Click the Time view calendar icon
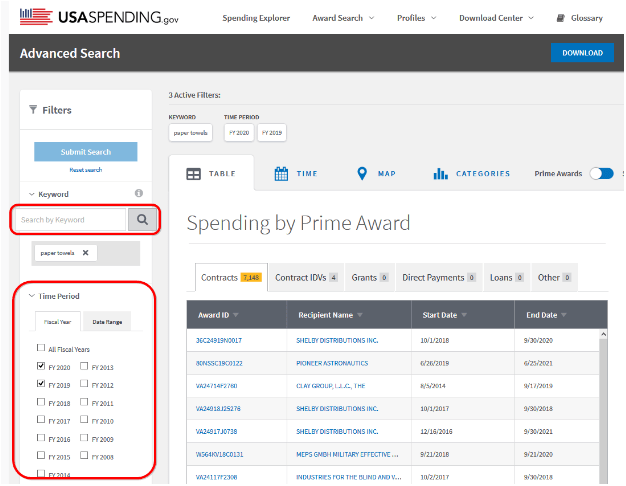Viewport: 626px width, 486px height. tap(281, 174)
